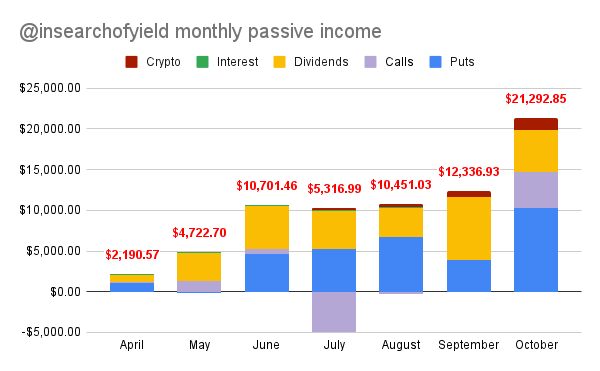Select October's dark red Crypto segment
600x371 pixels.
pyautogui.click(x=536, y=124)
